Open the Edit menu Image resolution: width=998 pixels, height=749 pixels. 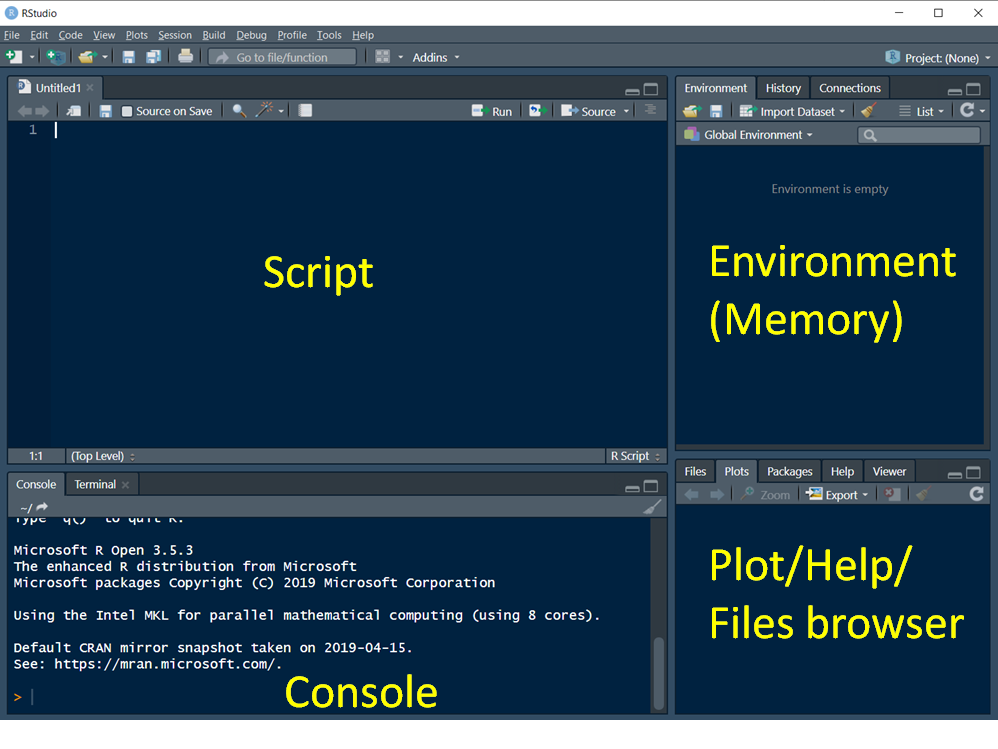point(39,35)
